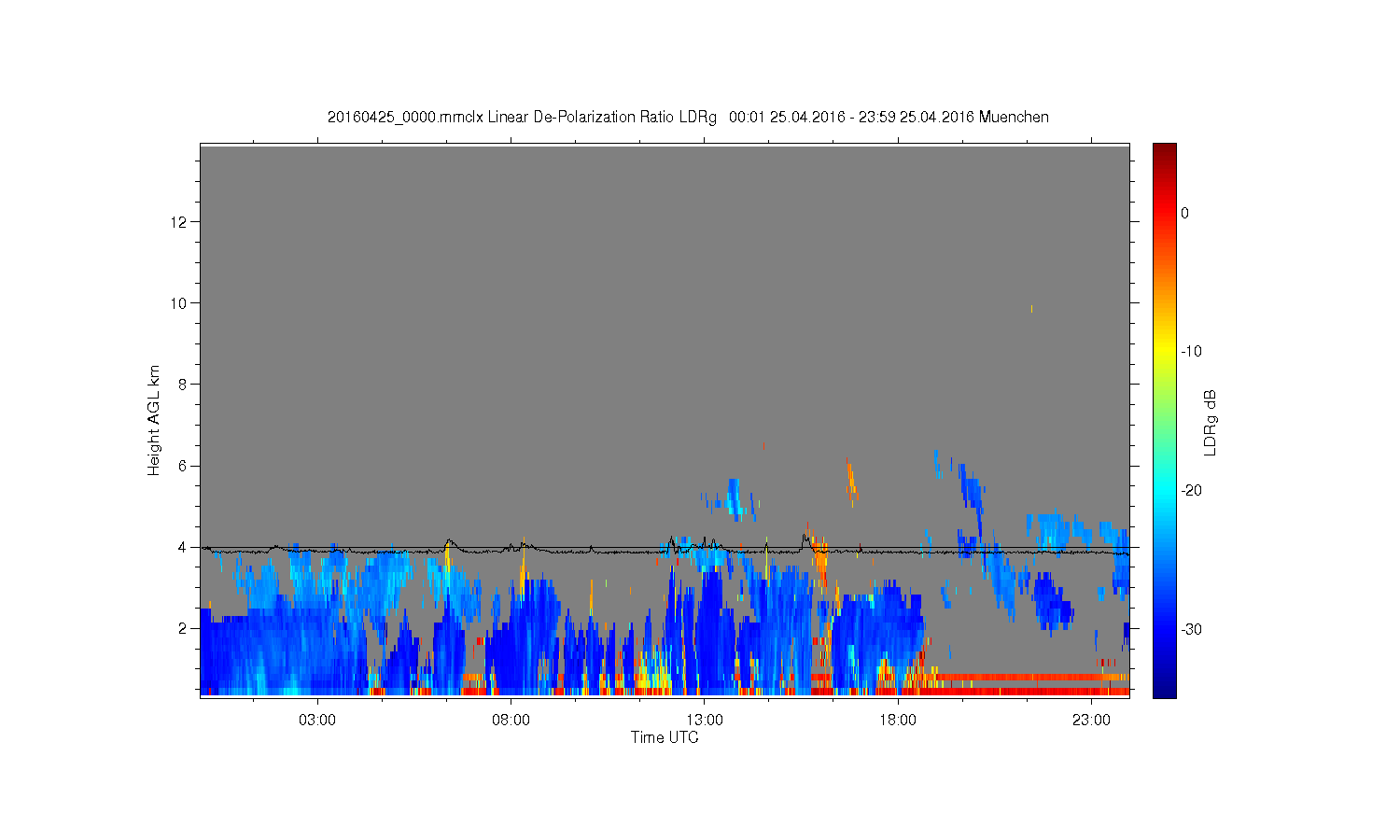Click the dark red top of the colorbar
This screenshot has width=1400, height=840.
1164,151
